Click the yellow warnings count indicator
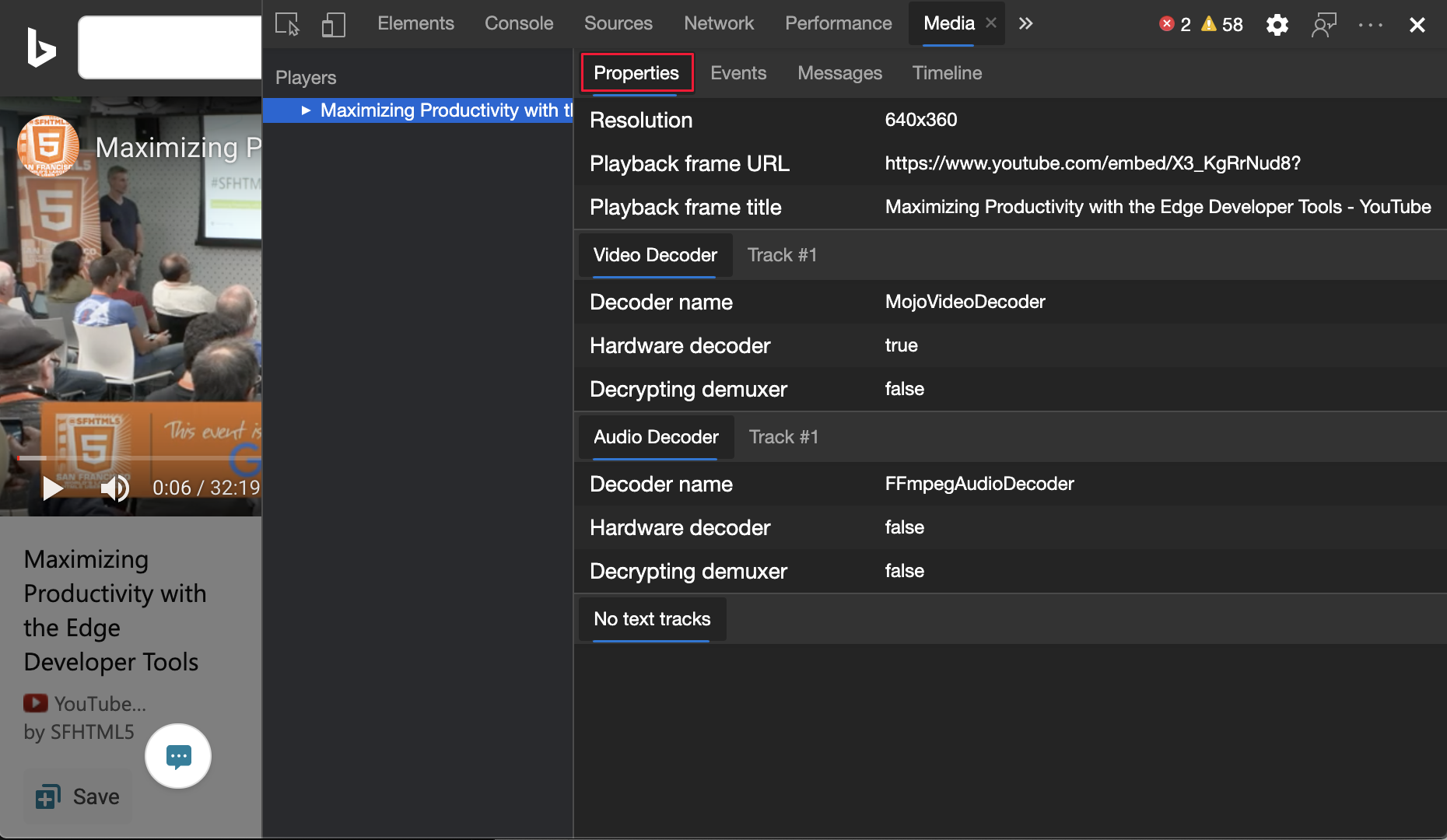Image resolution: width=1447 pixels, height=840 pixels. click(1222, 24)
